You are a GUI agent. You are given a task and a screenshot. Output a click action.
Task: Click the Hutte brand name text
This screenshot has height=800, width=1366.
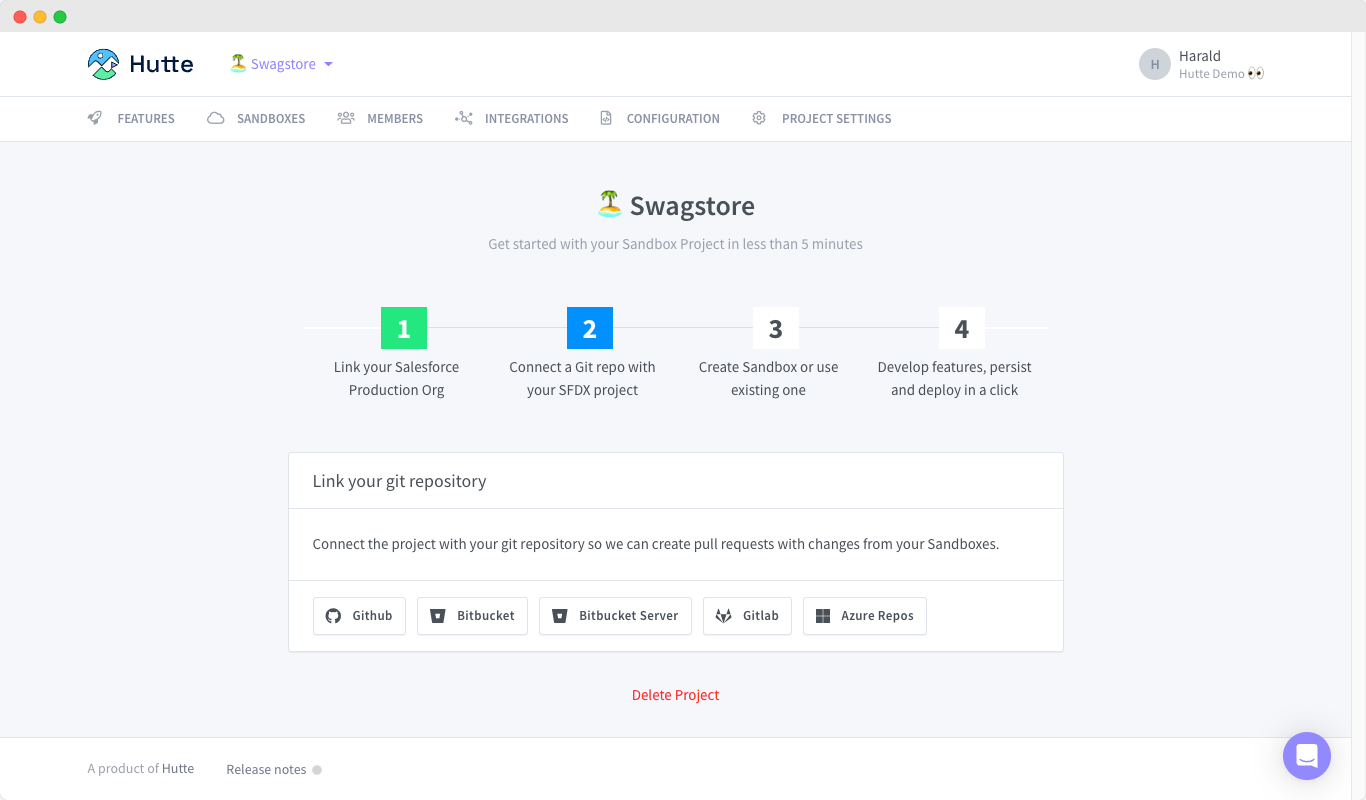point(161,64)
